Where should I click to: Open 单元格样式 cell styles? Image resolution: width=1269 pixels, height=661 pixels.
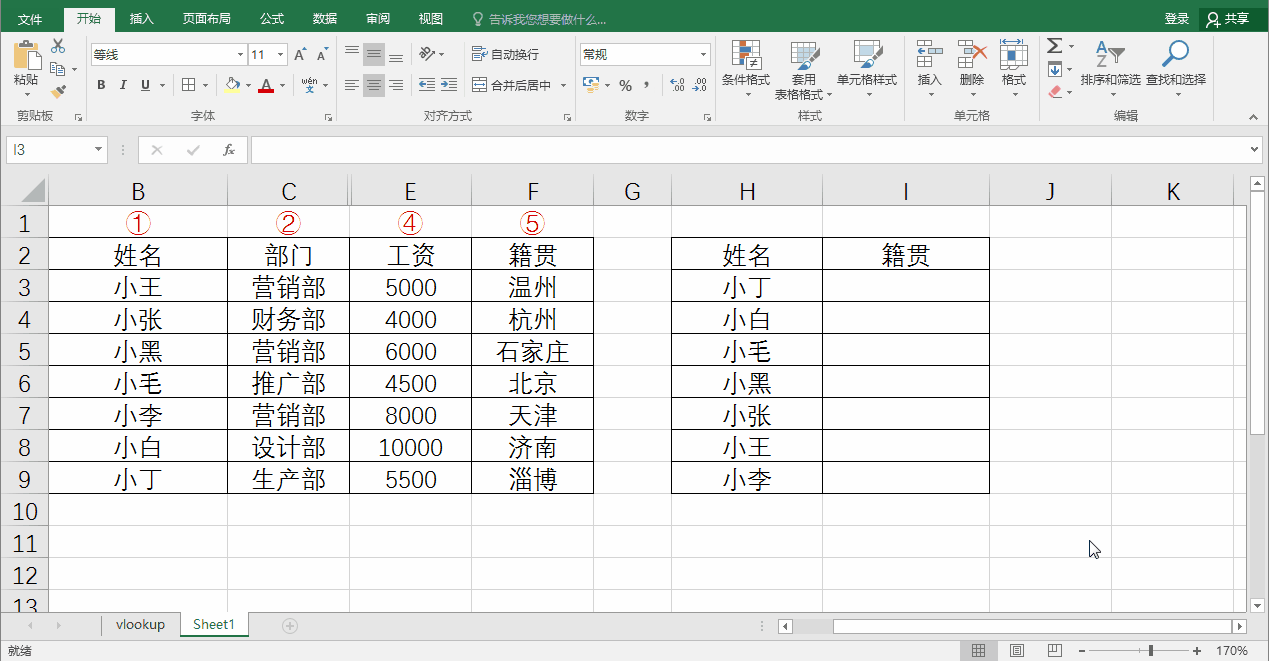(x=867, y=68)
